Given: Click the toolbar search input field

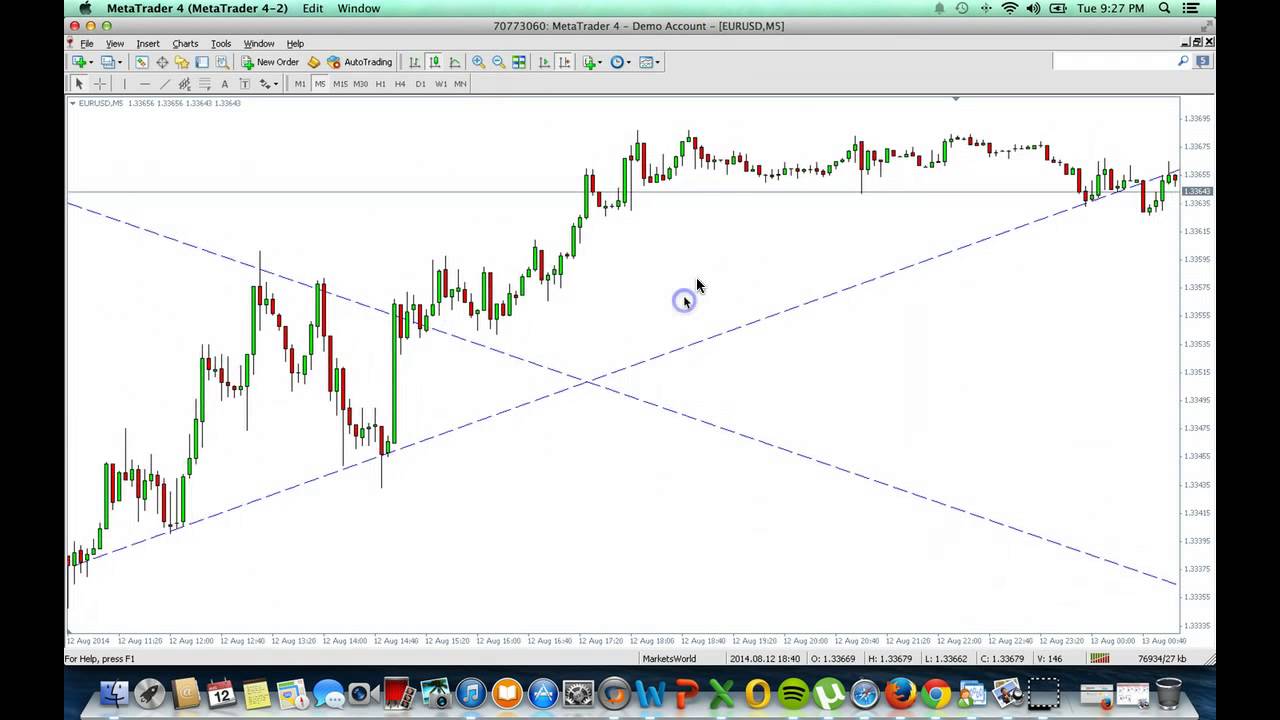Looking at the screenshot, I should click(x=1113, y=61).
